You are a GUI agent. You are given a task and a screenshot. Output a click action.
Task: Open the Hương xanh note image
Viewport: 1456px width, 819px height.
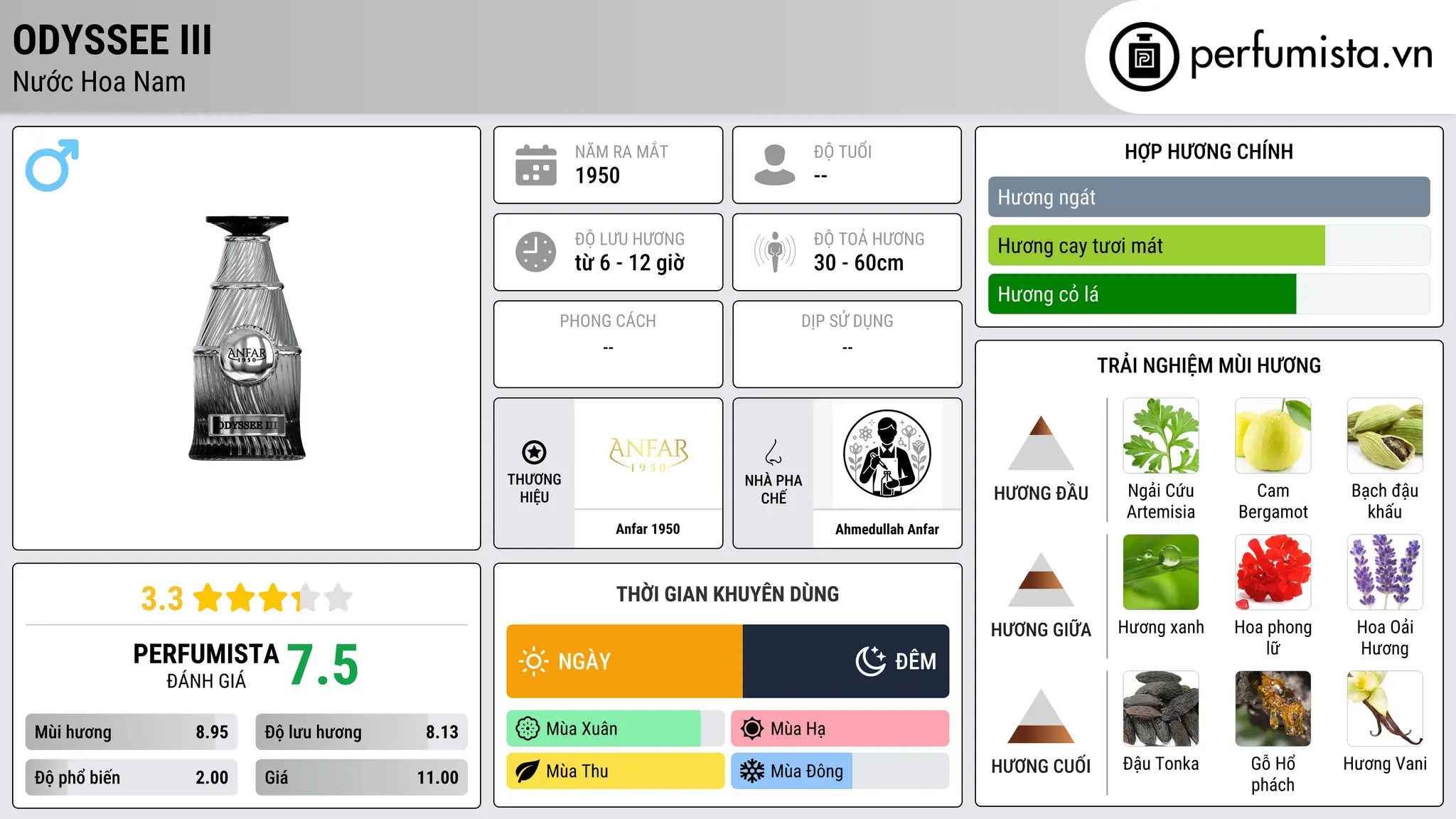click(1161, 572)
